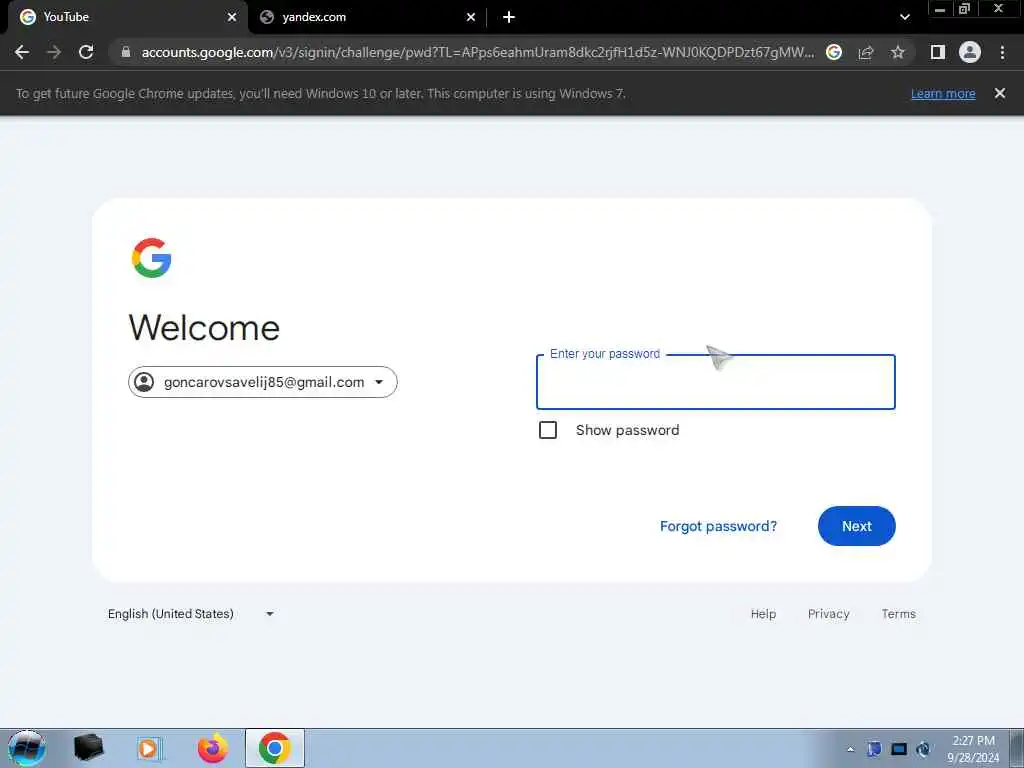This screenshot has width=1024, height=768.
Task: Close the yandex.com tab
Action: [x=471, y=17]
